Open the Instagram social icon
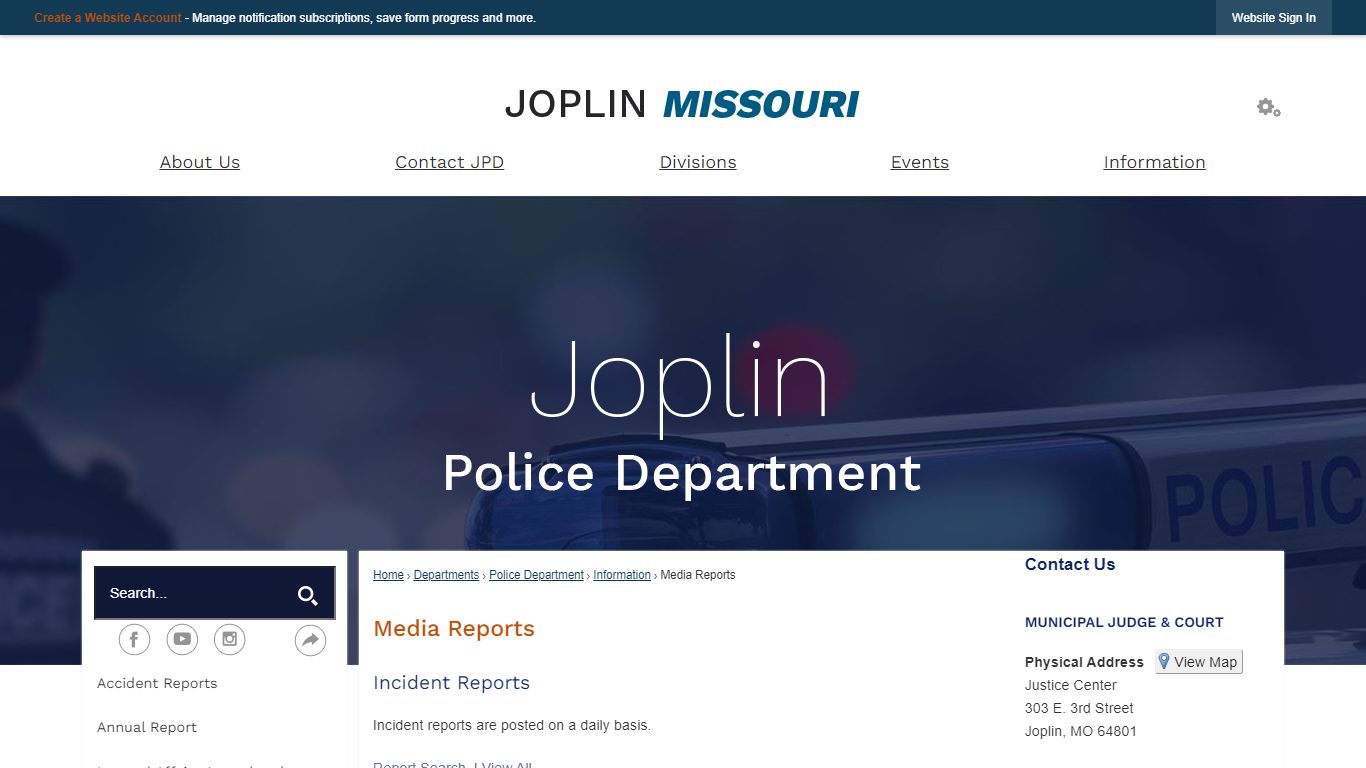The width and height of the screenshot is (1366, 768). point(230,639)
